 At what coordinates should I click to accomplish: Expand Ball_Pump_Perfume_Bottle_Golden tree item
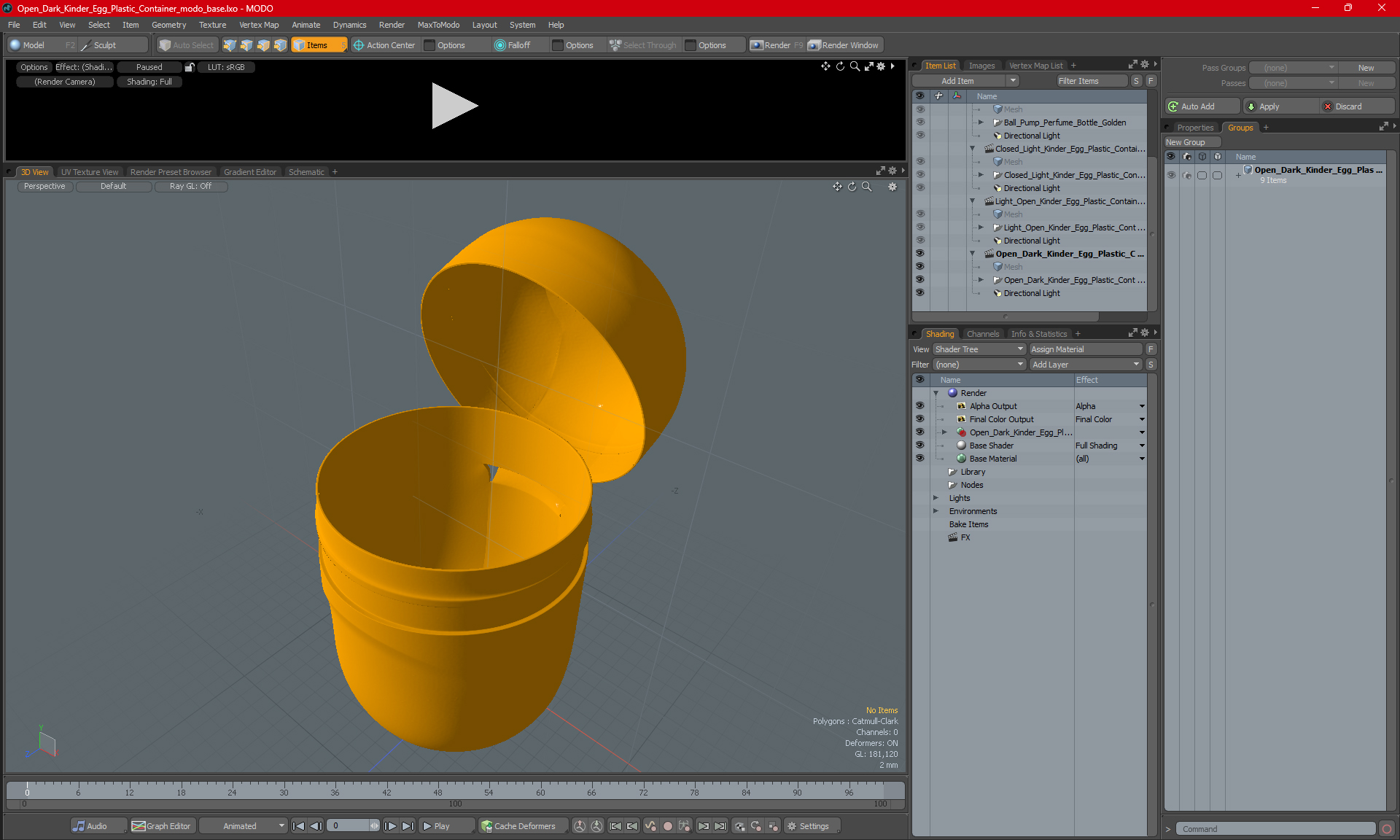pos(981,122)
